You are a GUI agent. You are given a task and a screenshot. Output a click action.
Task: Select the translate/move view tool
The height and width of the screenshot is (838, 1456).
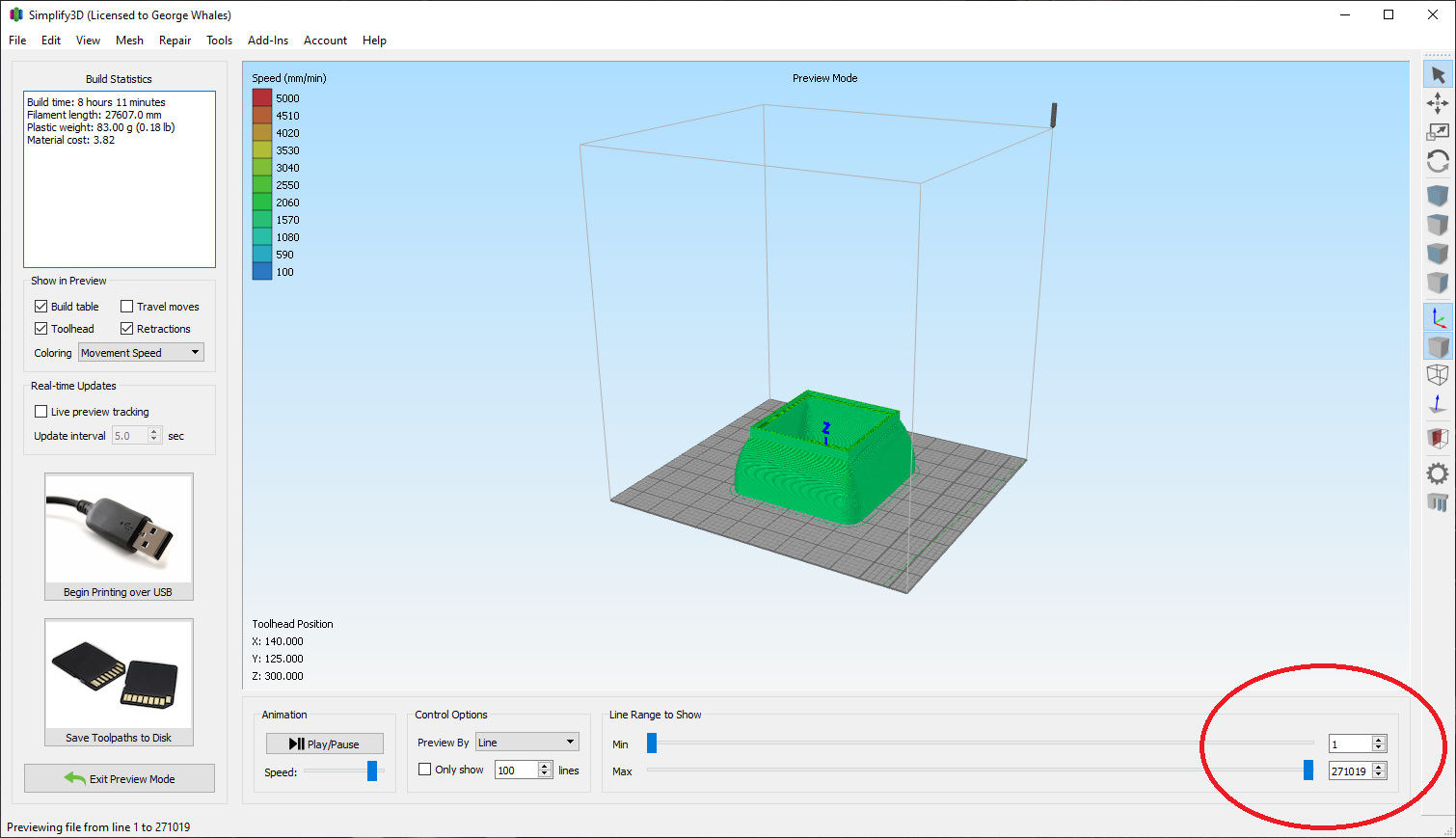tap(1438, 103)
